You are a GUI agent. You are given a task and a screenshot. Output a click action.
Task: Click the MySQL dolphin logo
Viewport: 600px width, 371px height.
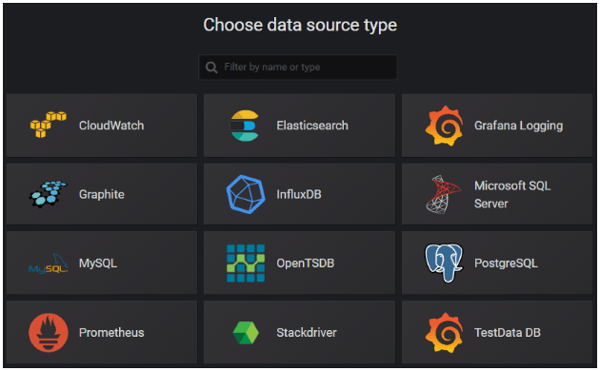[48, 264]
